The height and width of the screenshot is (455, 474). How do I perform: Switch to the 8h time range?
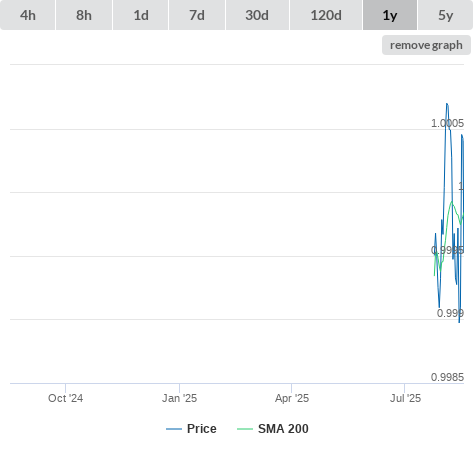[84, 15]
